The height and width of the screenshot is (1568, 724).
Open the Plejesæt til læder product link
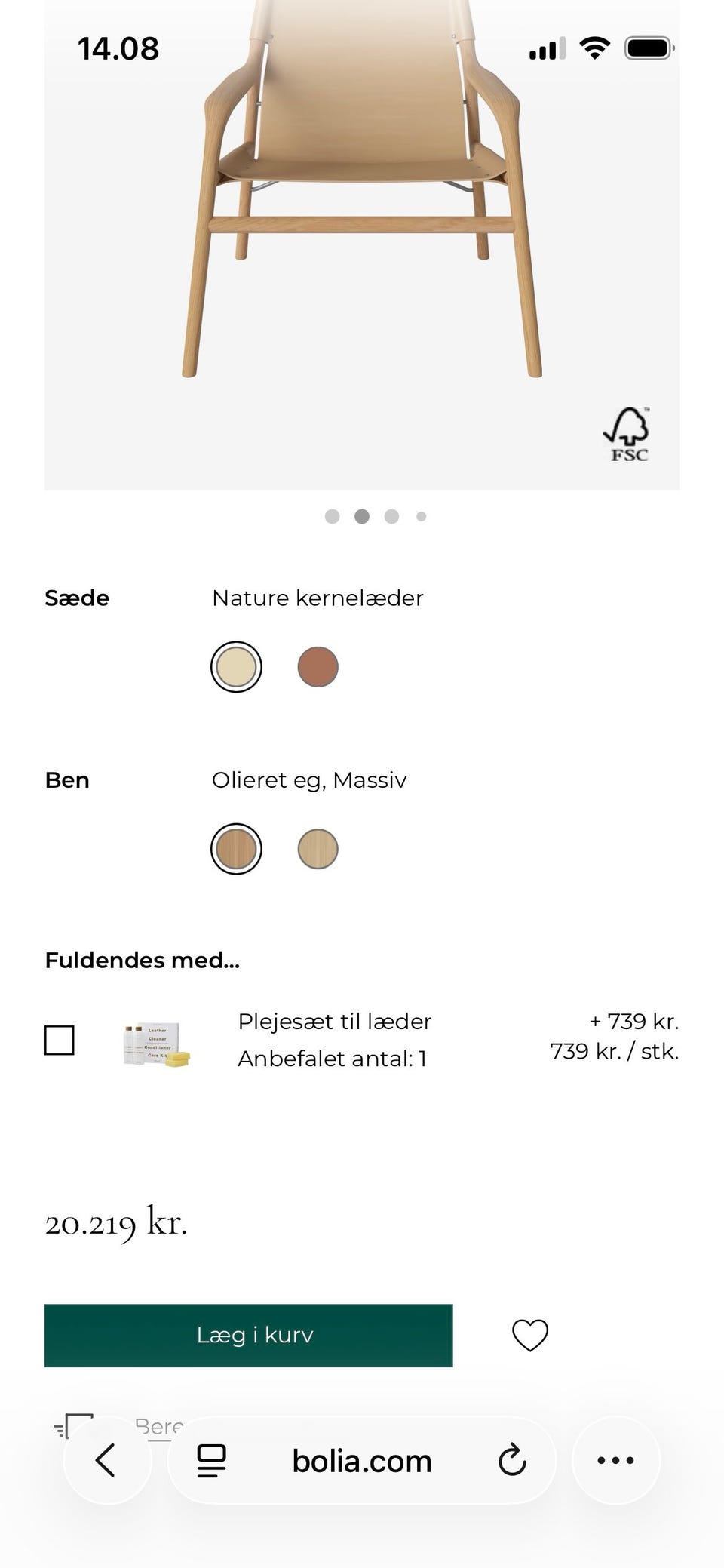[x=334, y=1021]
